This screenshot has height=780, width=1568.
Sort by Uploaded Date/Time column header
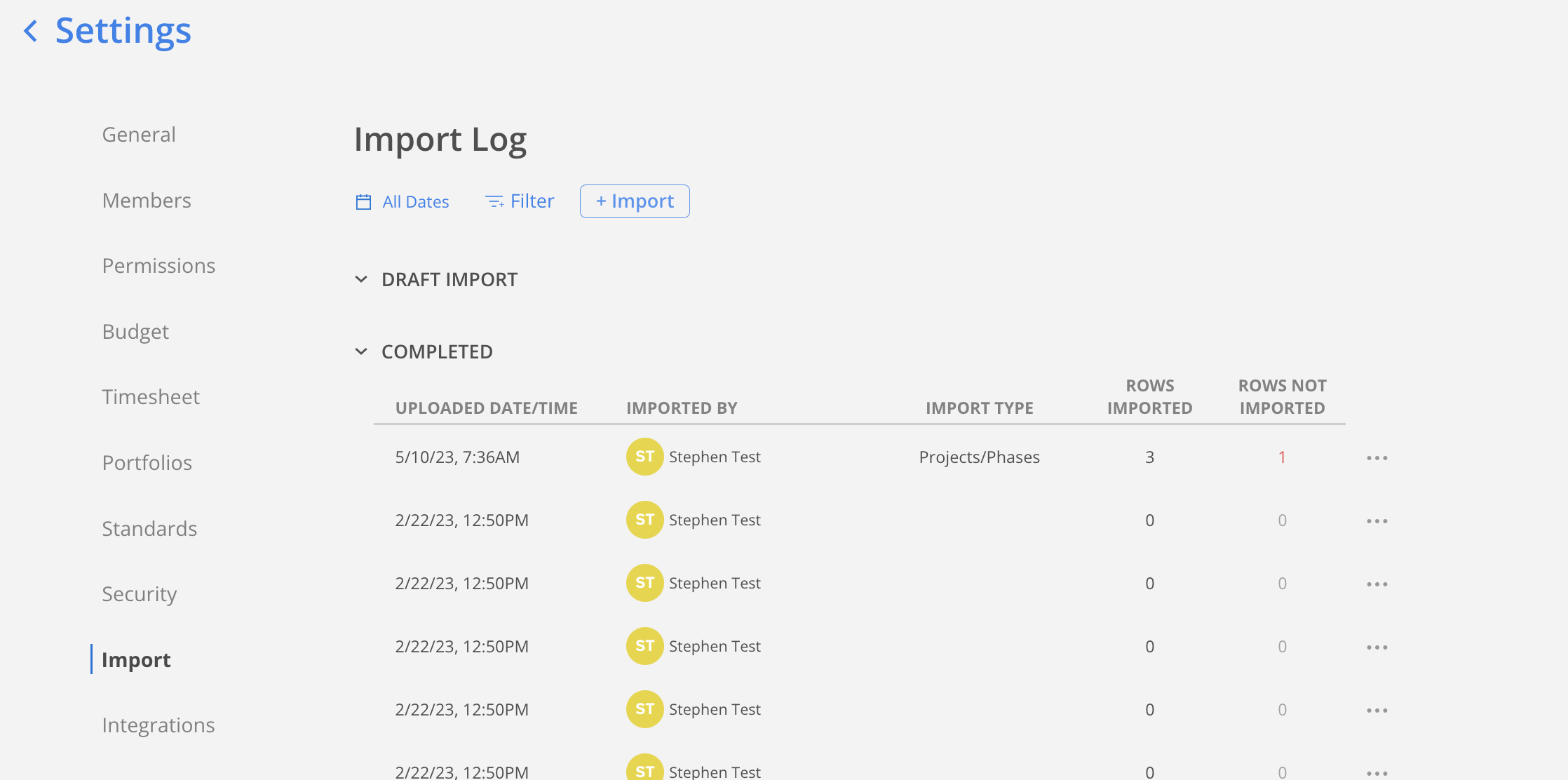click(486, 408)
